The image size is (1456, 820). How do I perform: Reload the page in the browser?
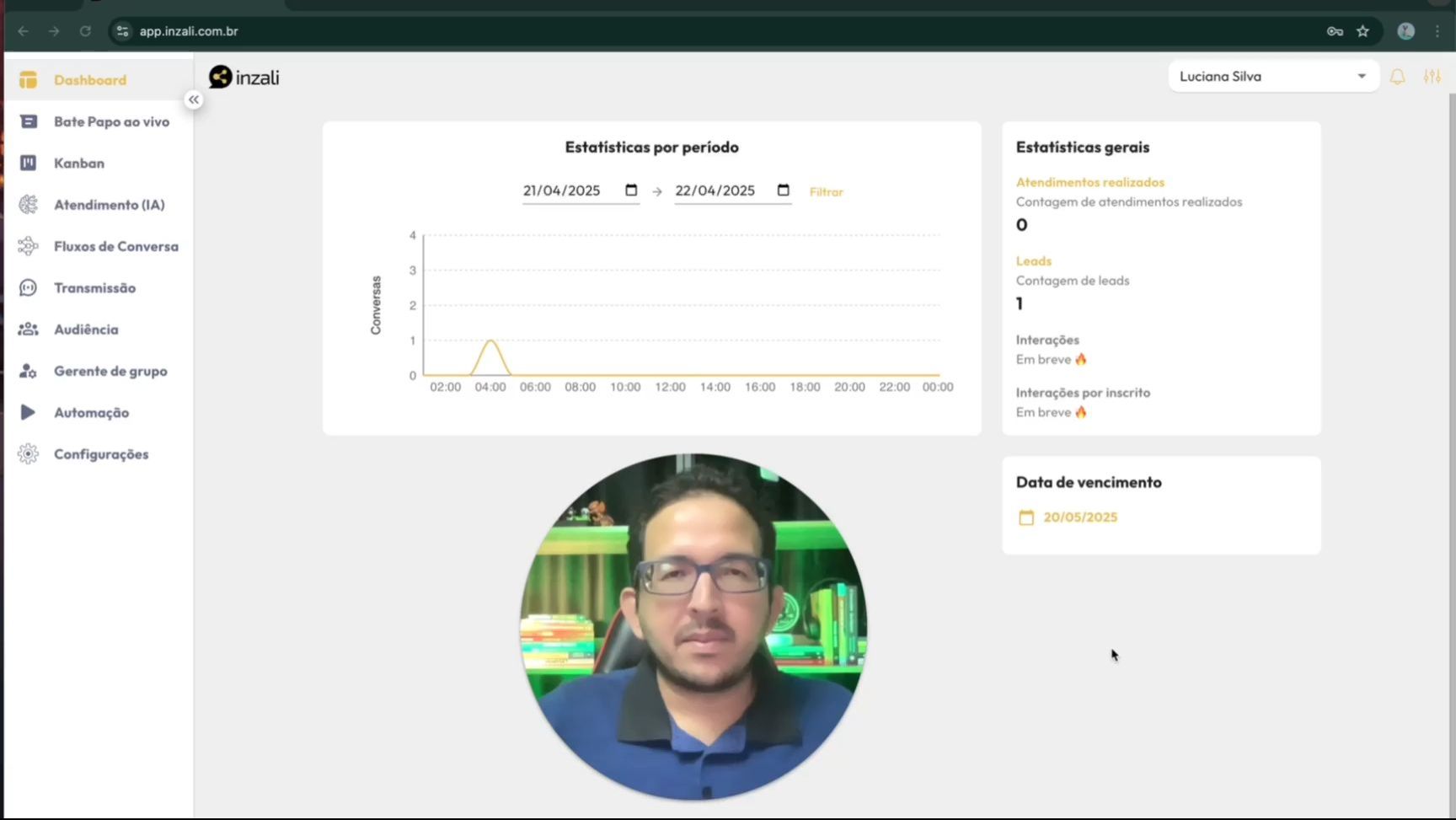tap(85, 31)
